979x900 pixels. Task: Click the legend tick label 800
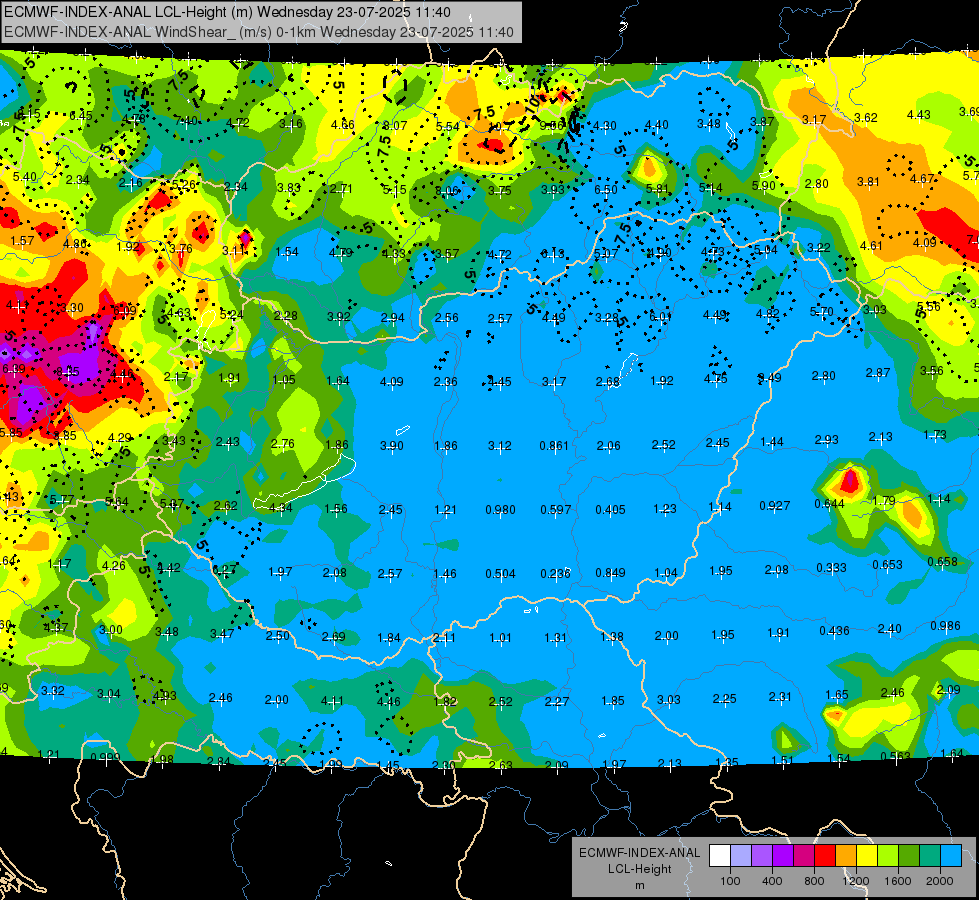click(x=814, y=881)
